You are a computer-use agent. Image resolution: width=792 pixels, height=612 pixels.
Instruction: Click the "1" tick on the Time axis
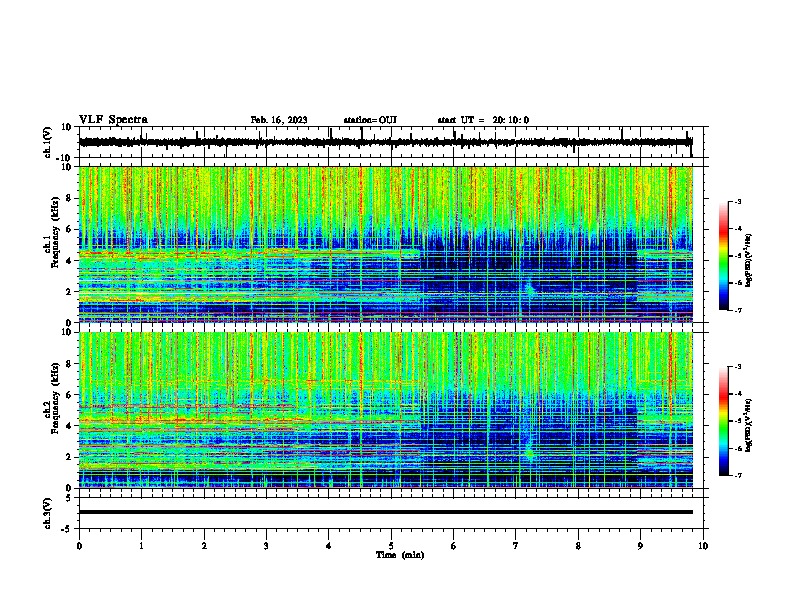141,546
